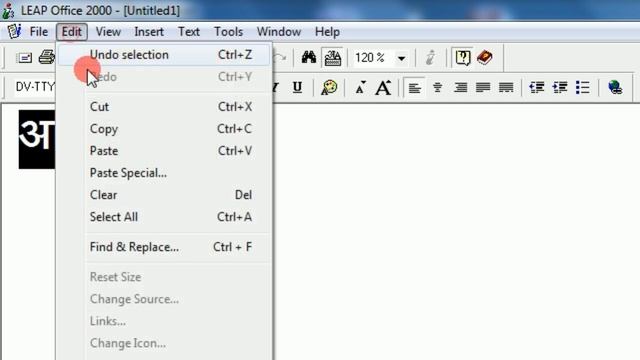Screen dimensions: 640x360
Task: Choose Copy from the Edit menu
Action: pos(164,129)
